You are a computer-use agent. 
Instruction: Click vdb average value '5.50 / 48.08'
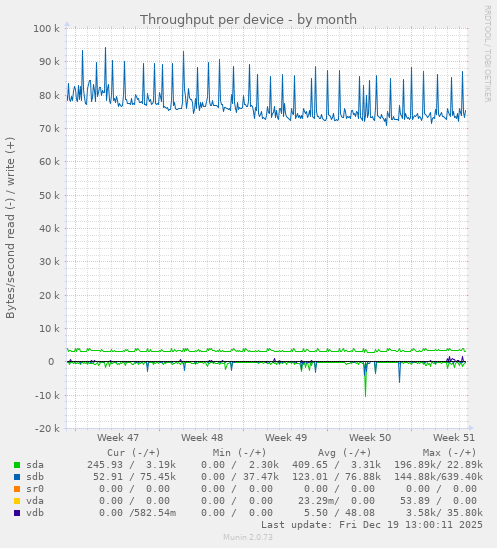(339, 512)
